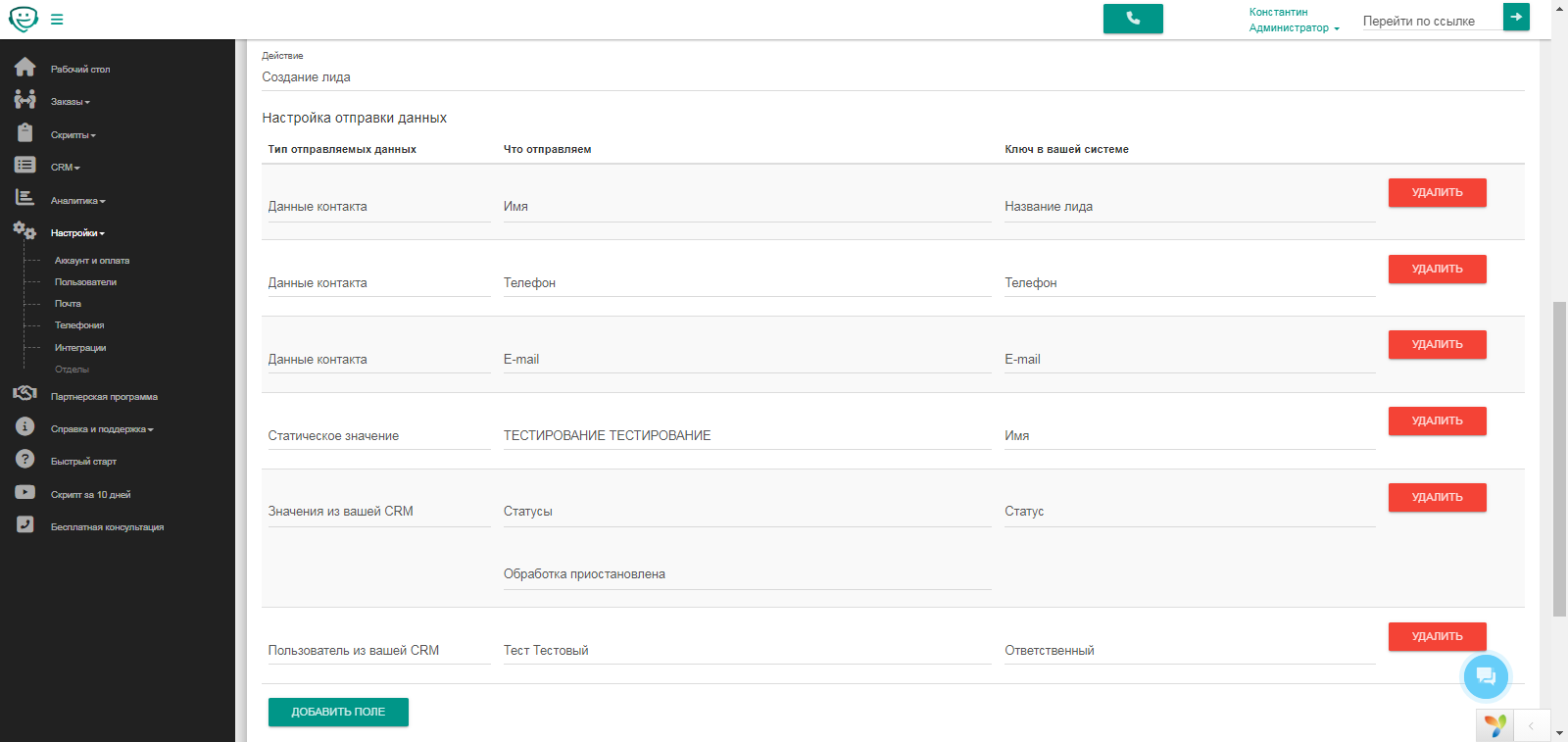Expand the CRM sidebar menu
The image size is (1568, 742).
[x=65, y=168]
